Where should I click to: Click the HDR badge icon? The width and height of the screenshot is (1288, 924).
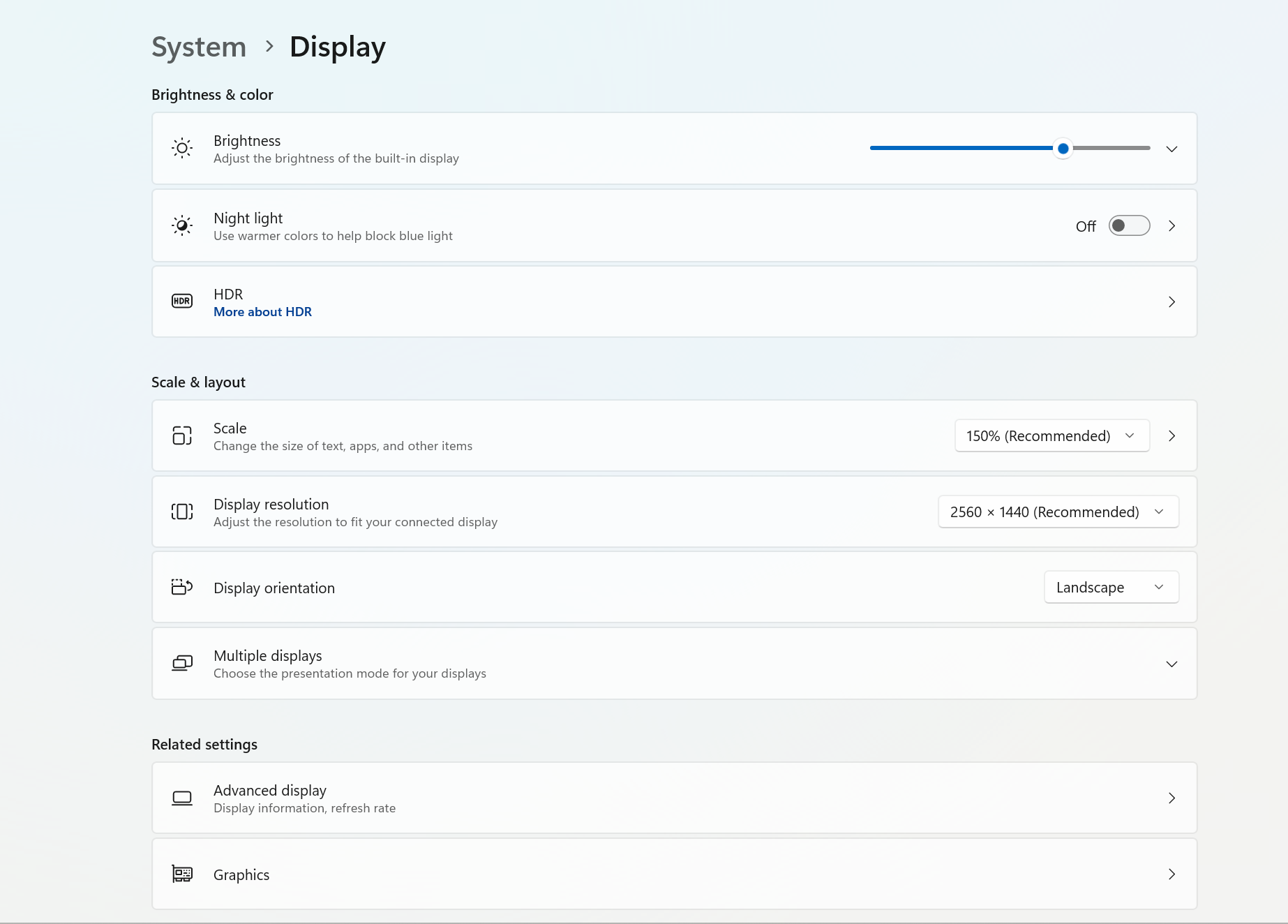pos(182,301)
